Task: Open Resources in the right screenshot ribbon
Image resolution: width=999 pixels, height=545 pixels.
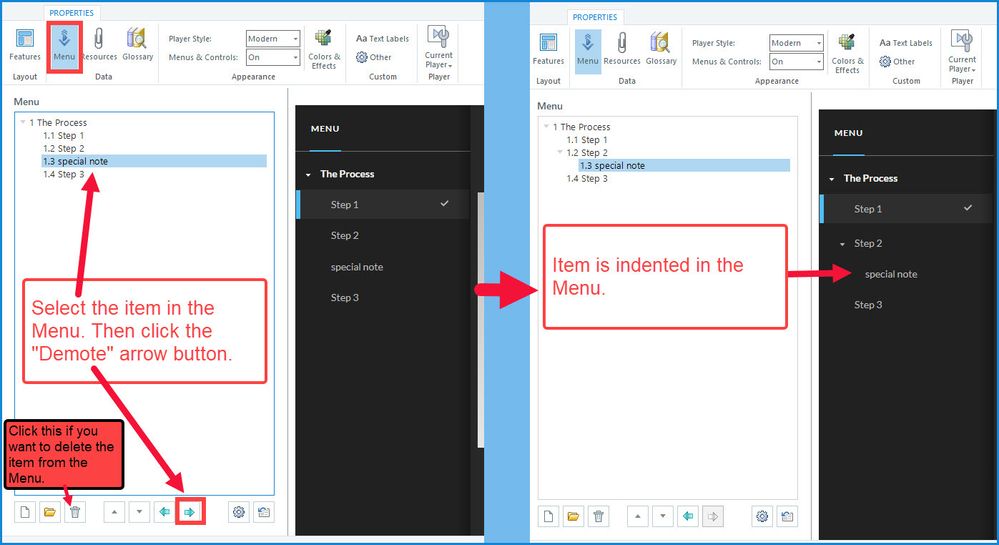Action: (x=622, y=49)
